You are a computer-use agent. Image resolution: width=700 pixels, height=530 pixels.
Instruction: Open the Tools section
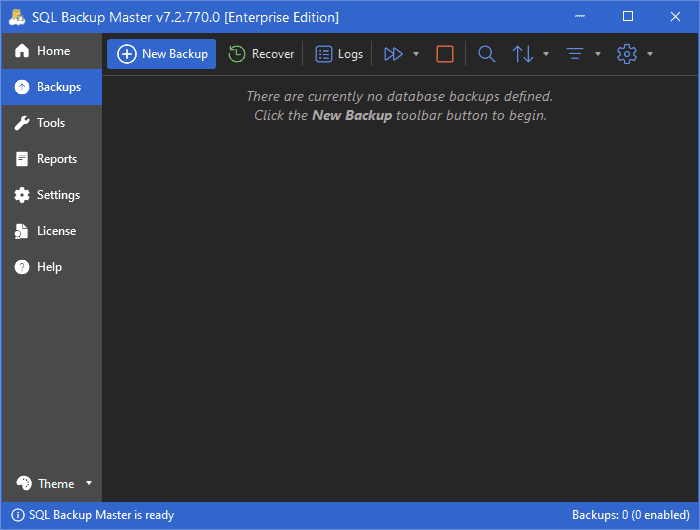pos(52,123)
